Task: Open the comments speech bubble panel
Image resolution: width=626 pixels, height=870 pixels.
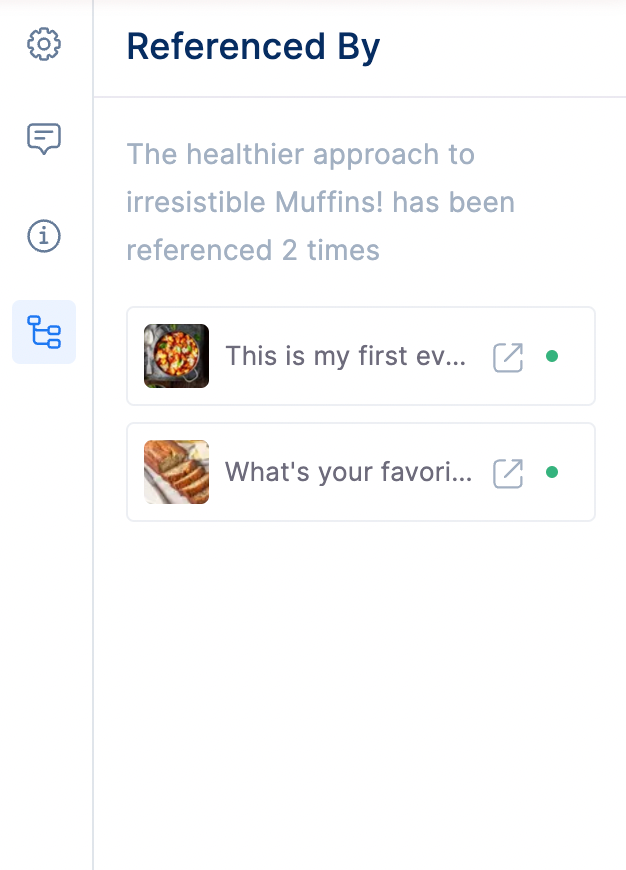Action: pyautogui.click(x=44, y=139)
